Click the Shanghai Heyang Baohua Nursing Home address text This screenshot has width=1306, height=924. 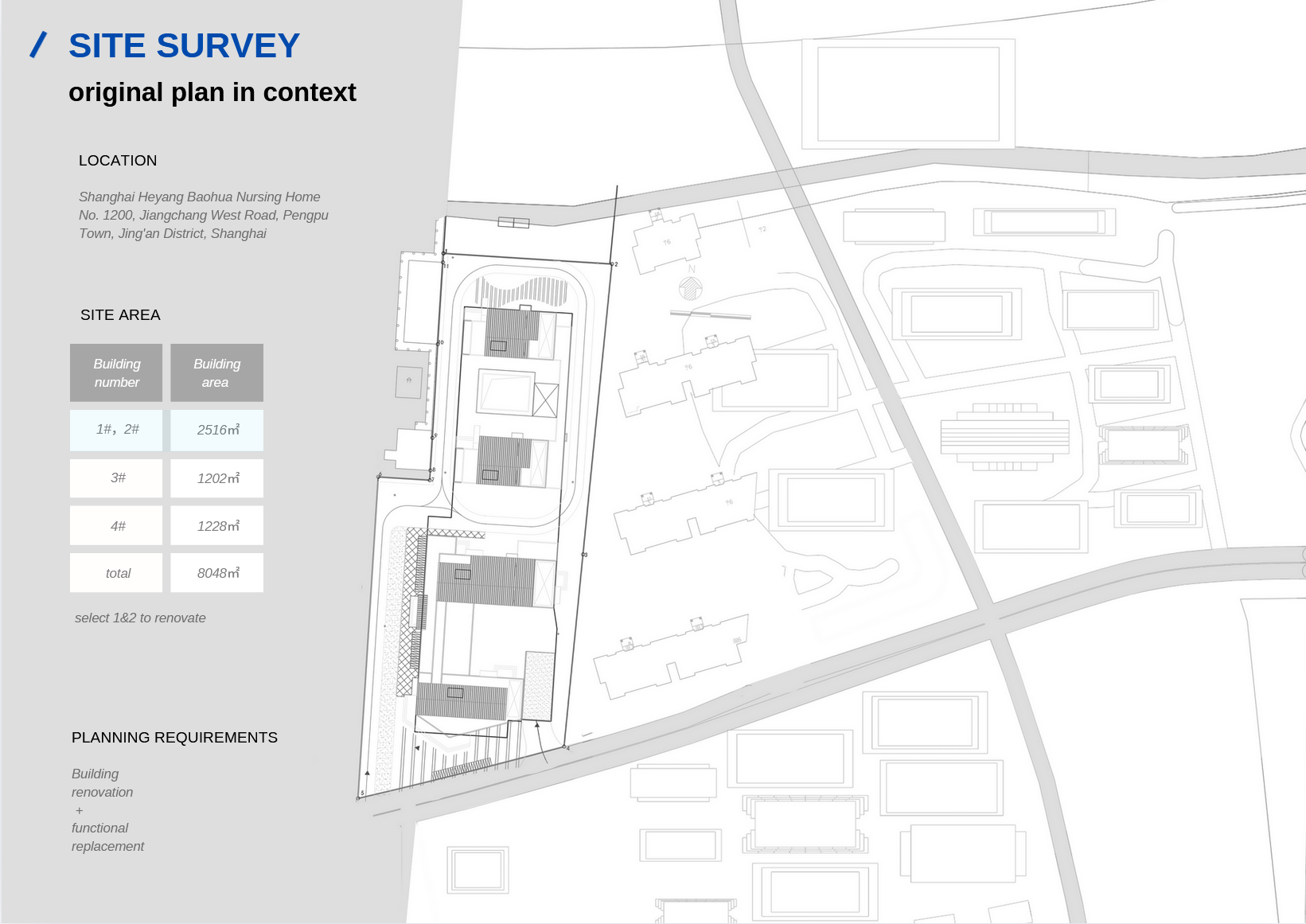click(x=203, y=215)
